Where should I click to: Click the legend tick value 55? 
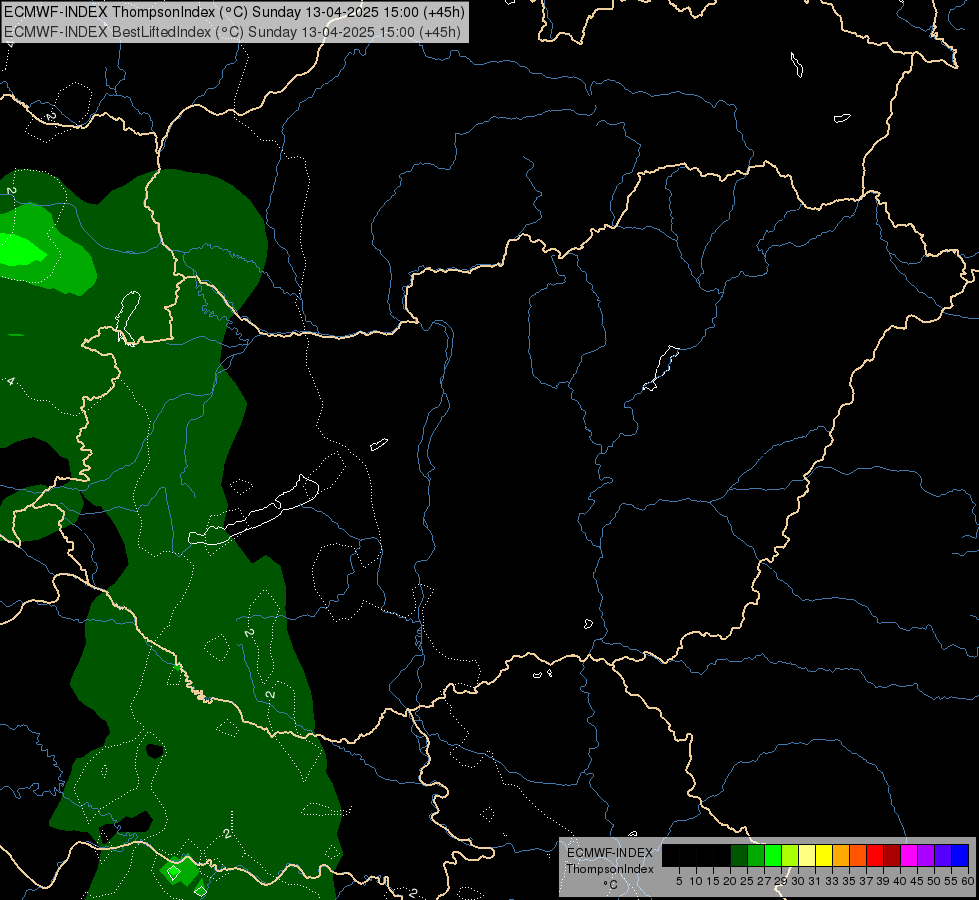(952, 881)
